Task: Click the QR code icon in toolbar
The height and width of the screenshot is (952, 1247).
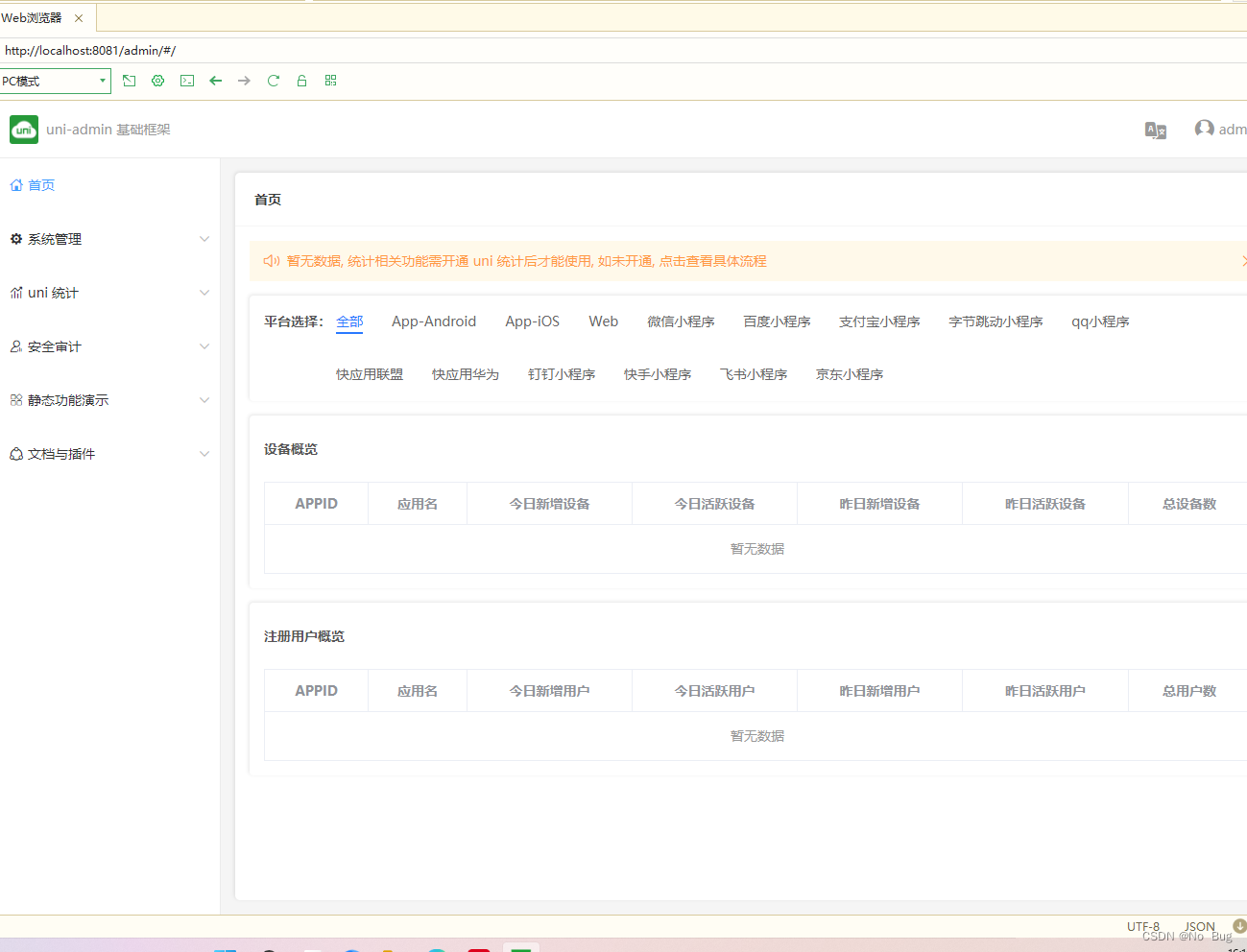Action: click(330, 81)
